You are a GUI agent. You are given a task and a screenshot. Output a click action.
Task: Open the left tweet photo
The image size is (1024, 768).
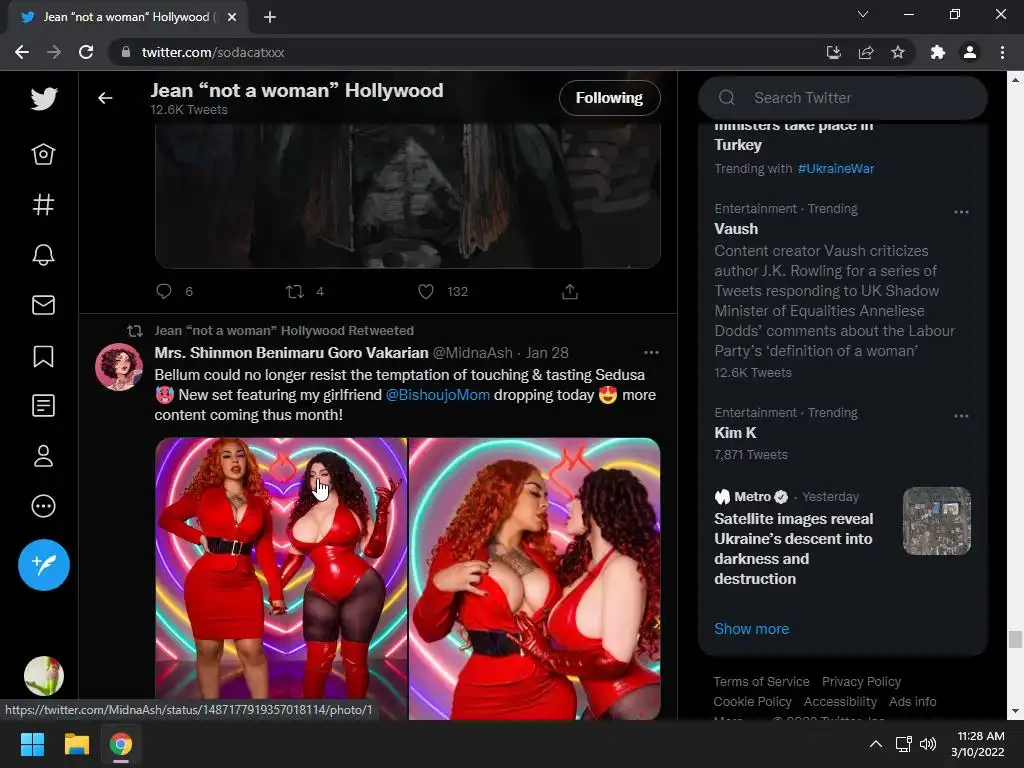[x=281, y=579]
